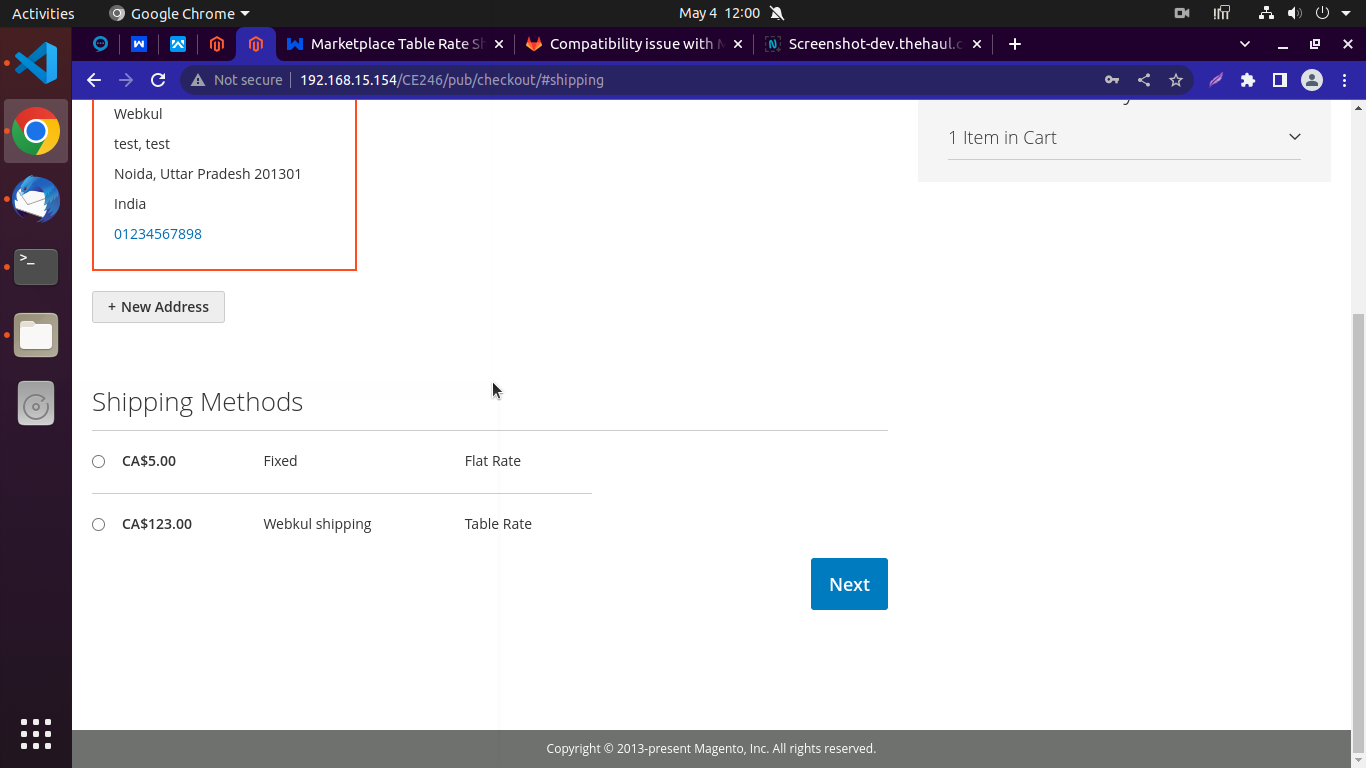Select the CA$123.00 Table Rate shipping option

(98, 524)
